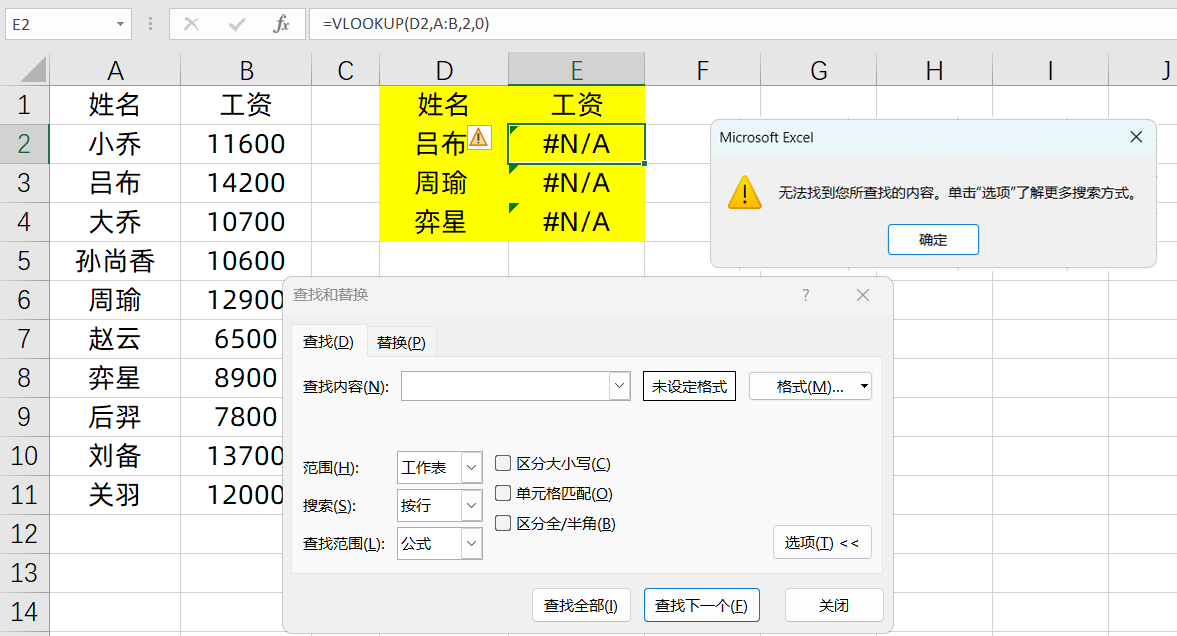
Task: Select column G header
Action: (818, 70)
